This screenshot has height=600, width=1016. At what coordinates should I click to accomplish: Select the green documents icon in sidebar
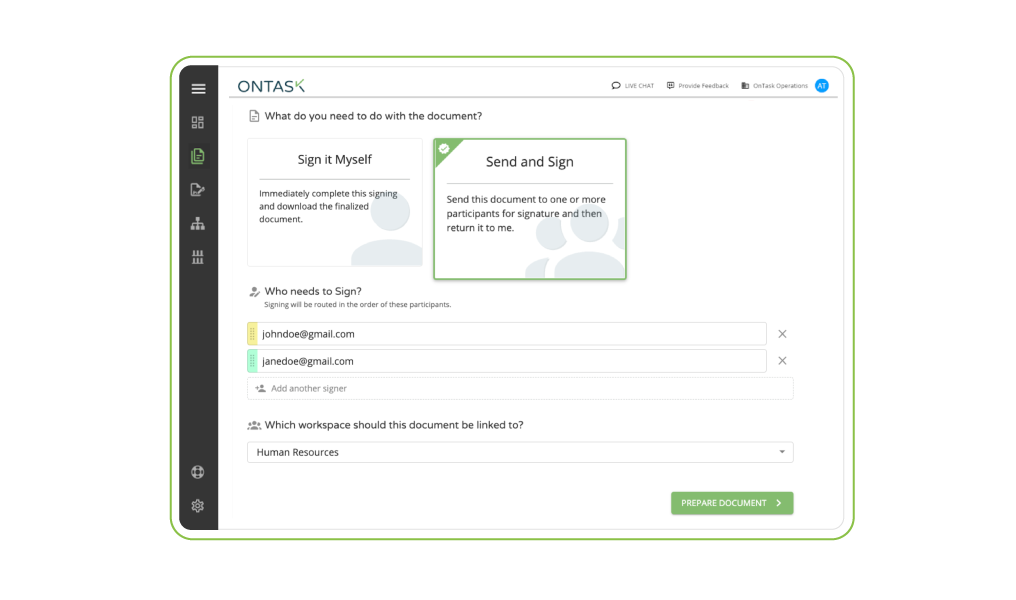click(x=198, y=156)
